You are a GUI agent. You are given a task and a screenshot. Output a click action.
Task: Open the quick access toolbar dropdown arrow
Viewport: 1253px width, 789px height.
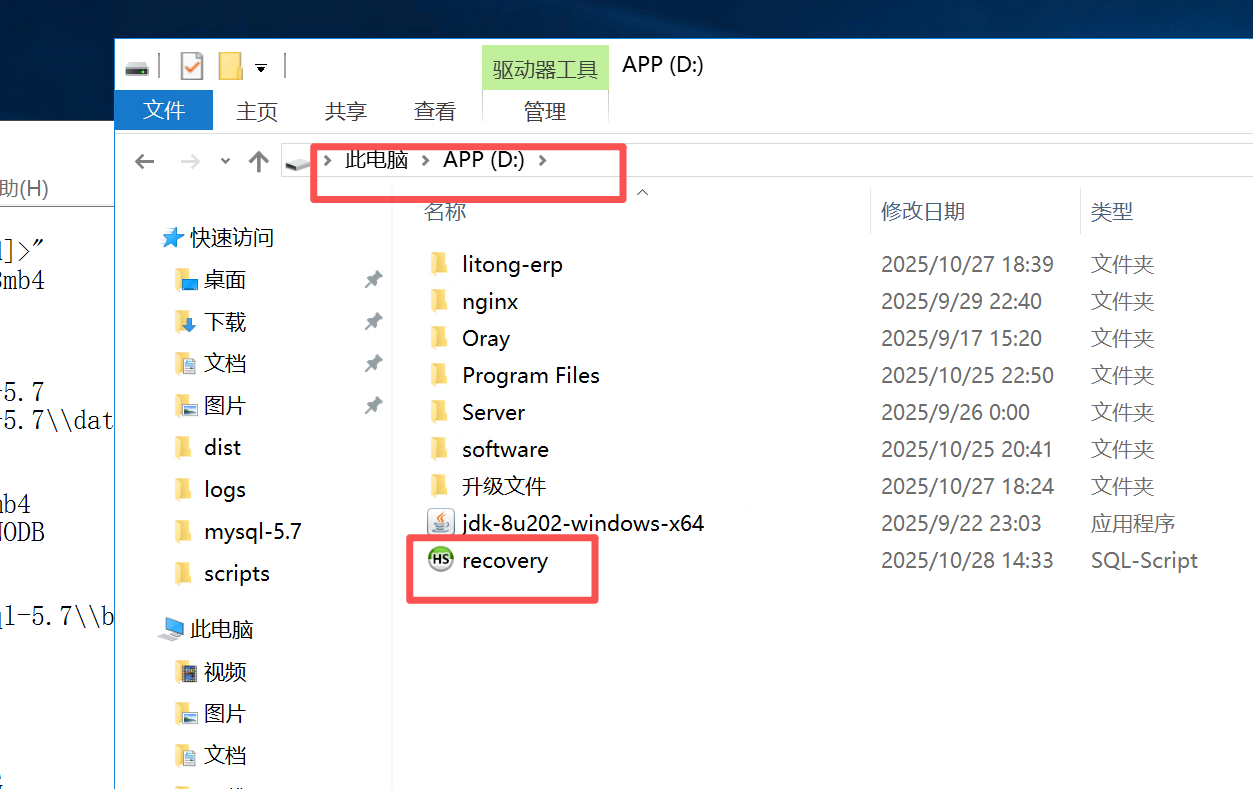(x=261, y=68)
